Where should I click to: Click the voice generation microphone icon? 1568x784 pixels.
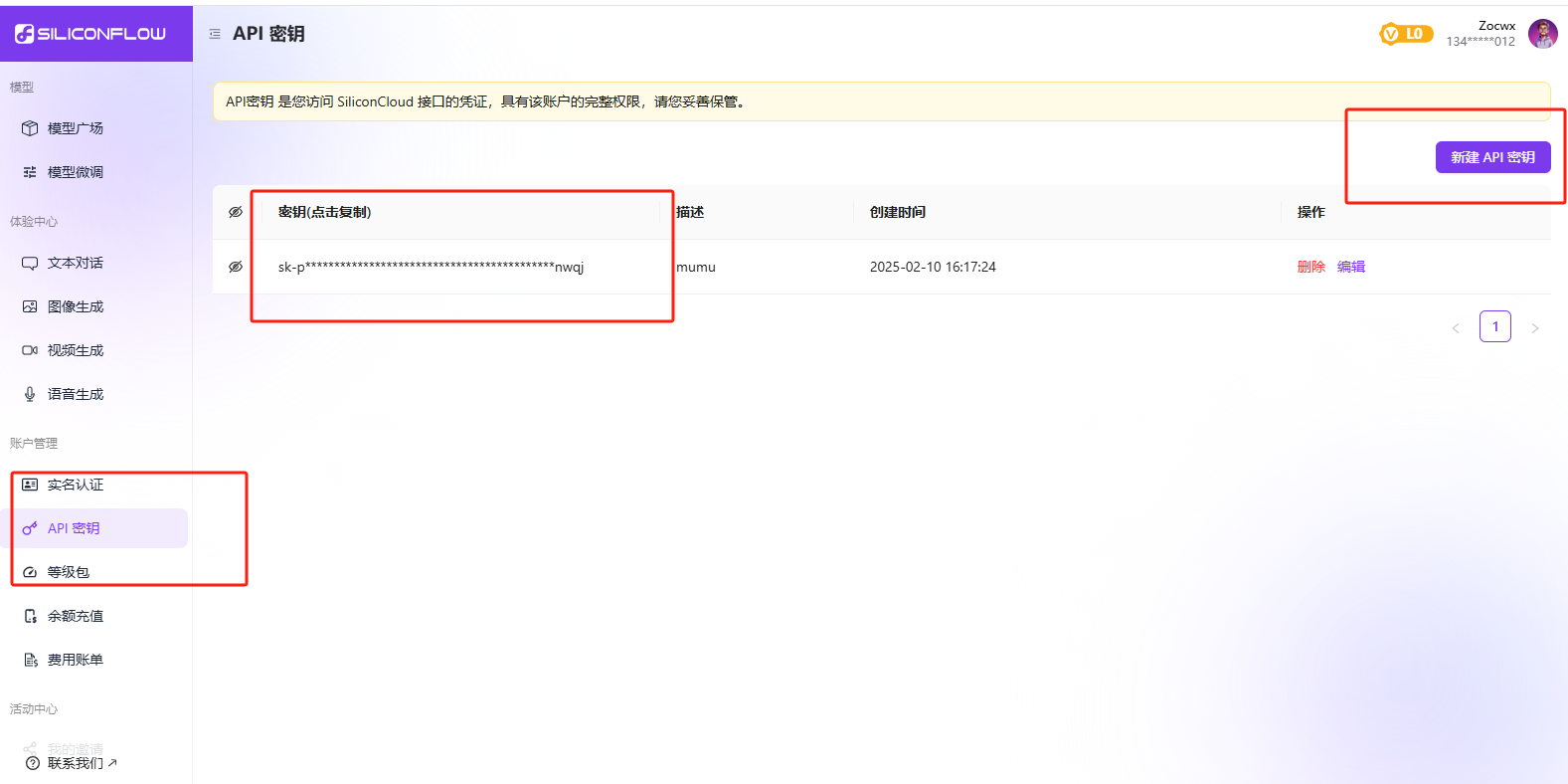click(30, 394)
